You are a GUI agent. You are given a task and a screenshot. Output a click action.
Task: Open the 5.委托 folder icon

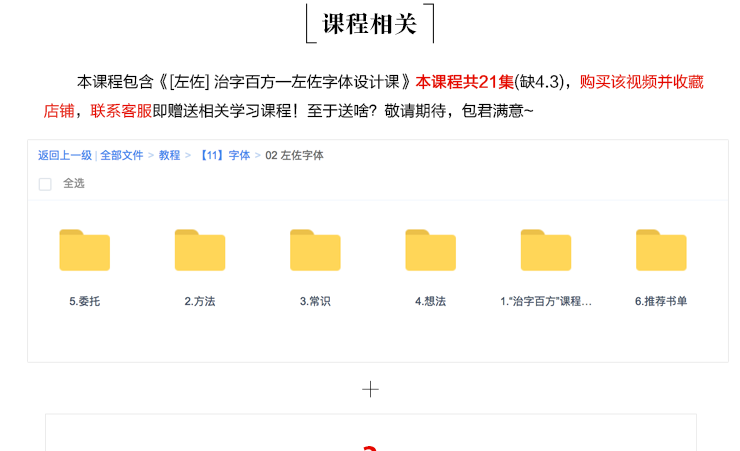click(x=84, y=250)
